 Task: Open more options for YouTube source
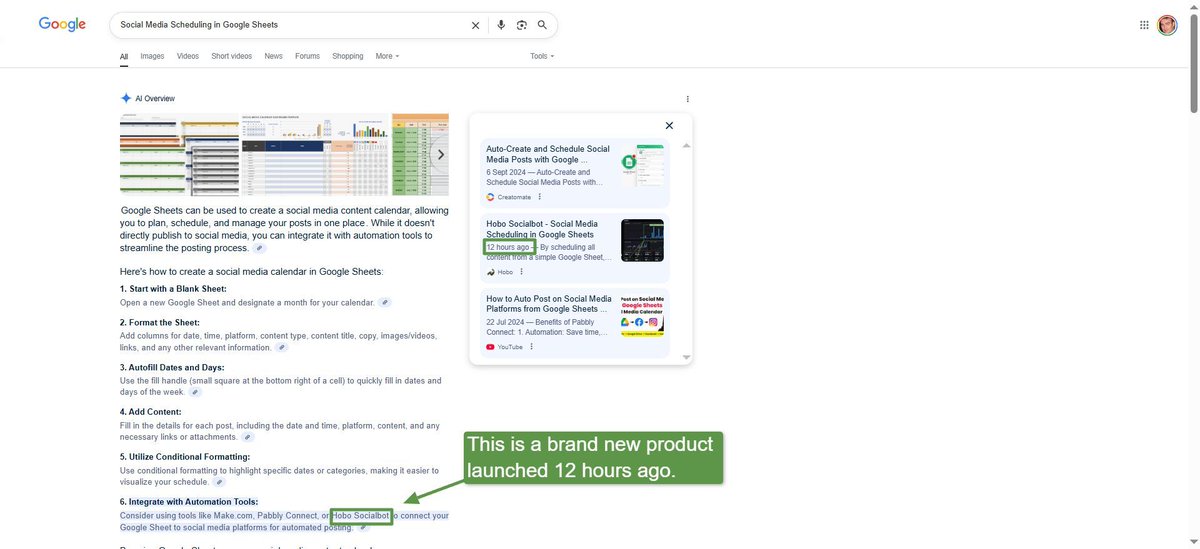coord(531,347)
